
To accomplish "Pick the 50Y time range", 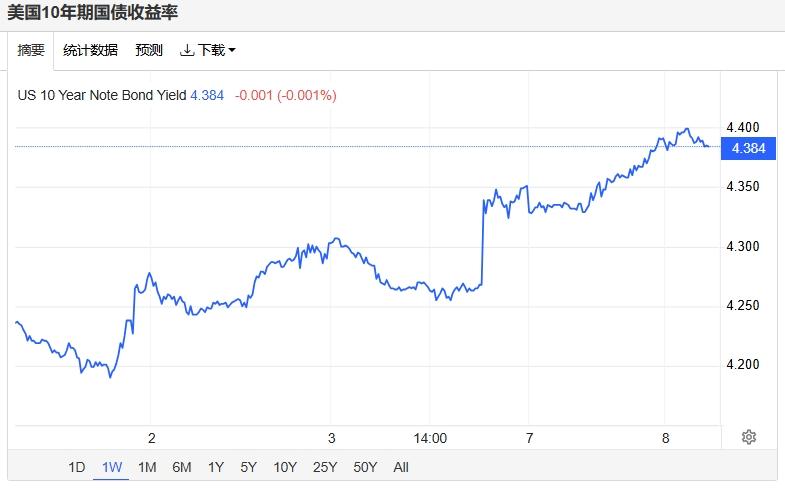I will 366,467.
